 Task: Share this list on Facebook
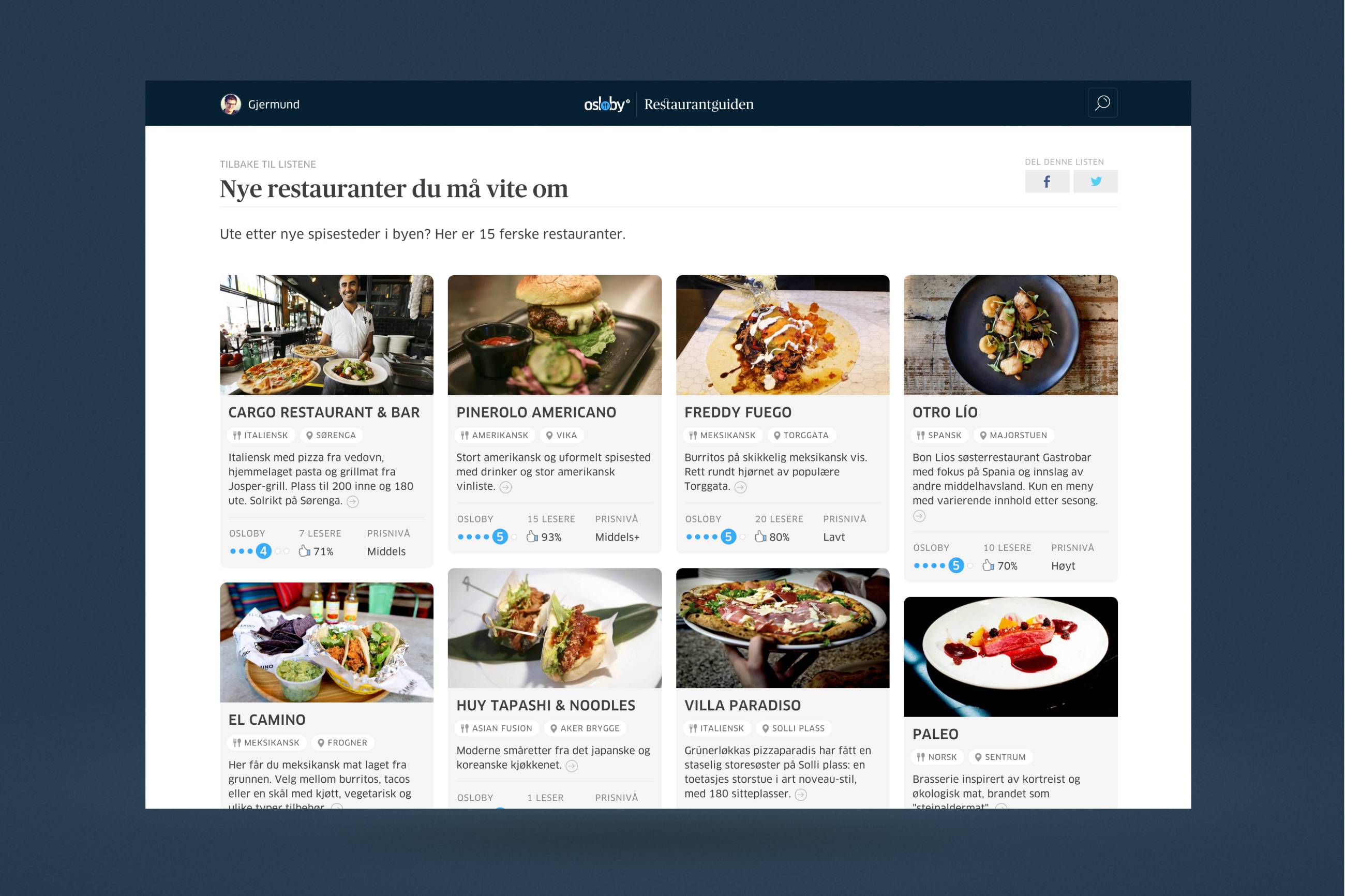point(1047,182)
